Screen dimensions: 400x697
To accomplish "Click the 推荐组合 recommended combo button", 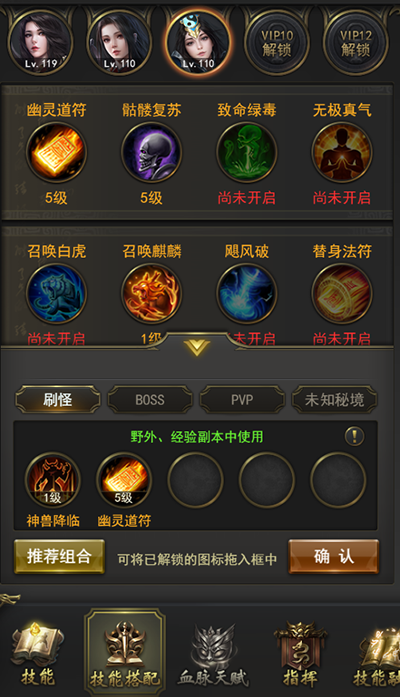I will point(59,557).
